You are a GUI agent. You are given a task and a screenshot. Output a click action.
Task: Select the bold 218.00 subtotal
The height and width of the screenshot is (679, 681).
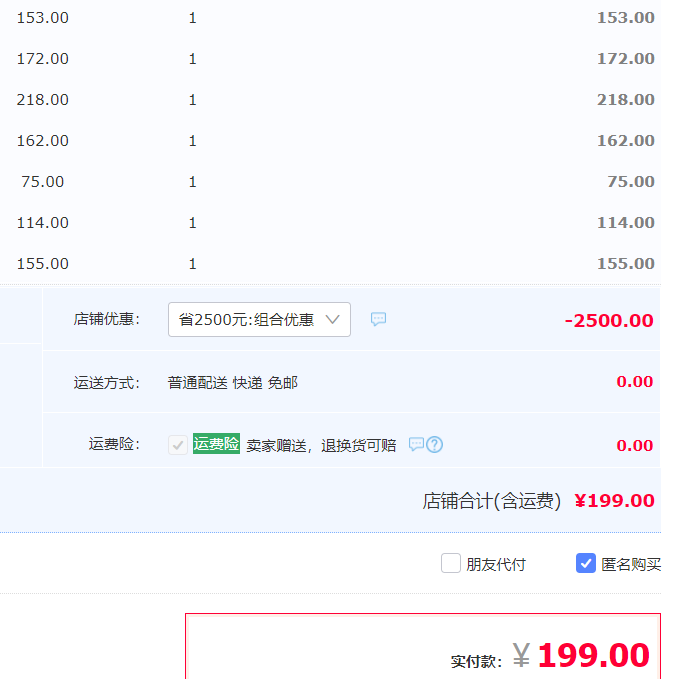pos(625,100)
